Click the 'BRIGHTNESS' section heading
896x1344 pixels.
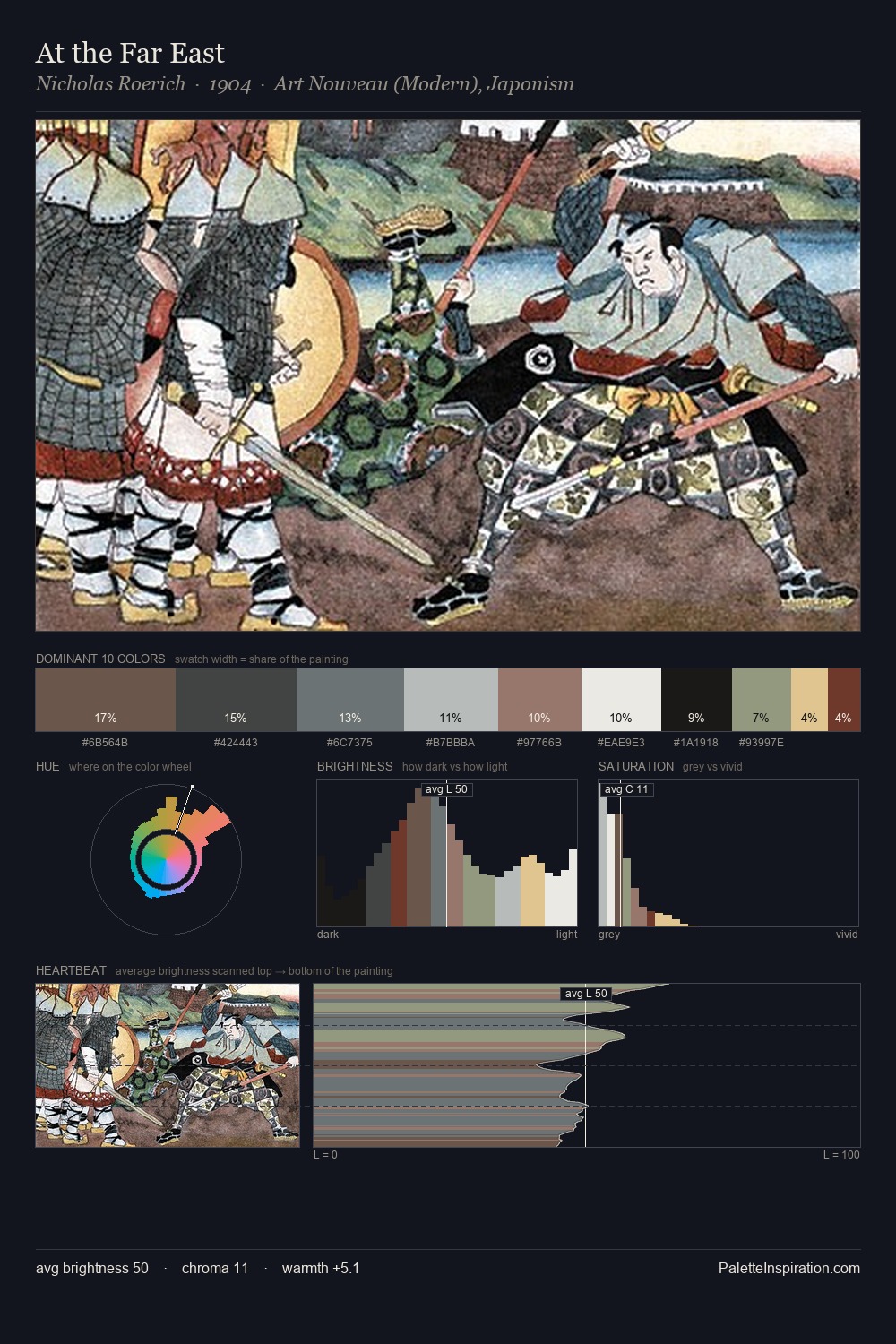tap(355, 766)
